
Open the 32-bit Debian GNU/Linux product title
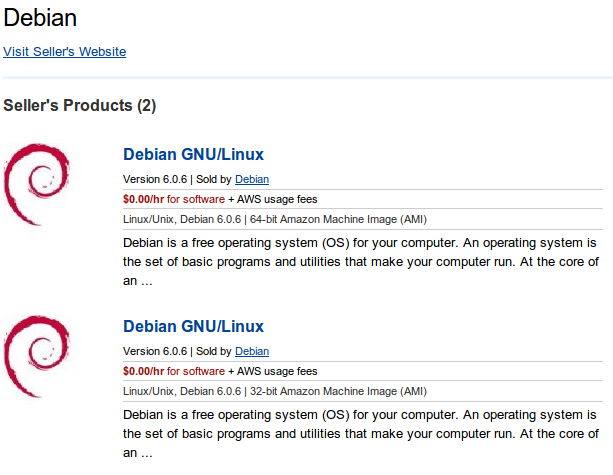coord(193,327)
